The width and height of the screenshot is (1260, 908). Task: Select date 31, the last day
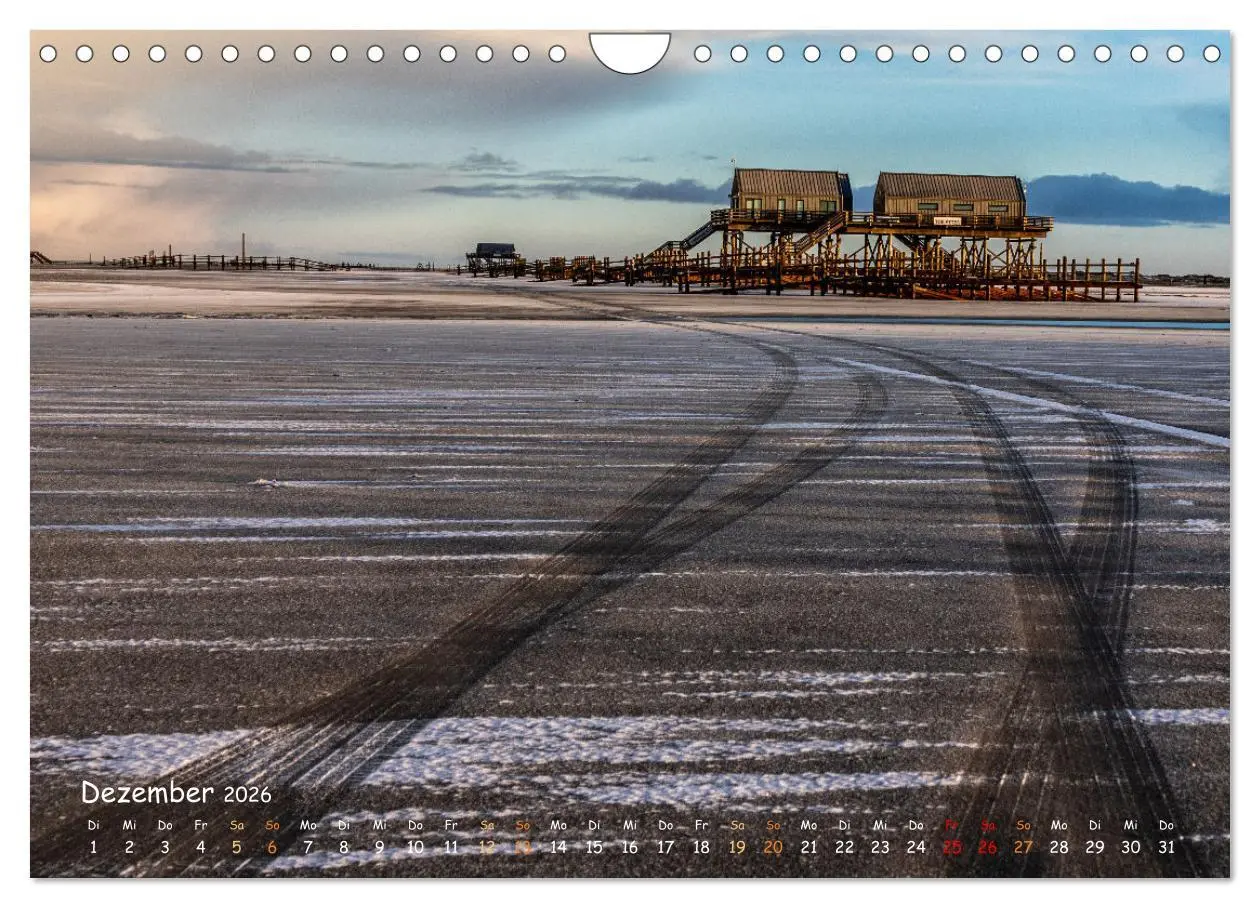tap(1166, 847)
